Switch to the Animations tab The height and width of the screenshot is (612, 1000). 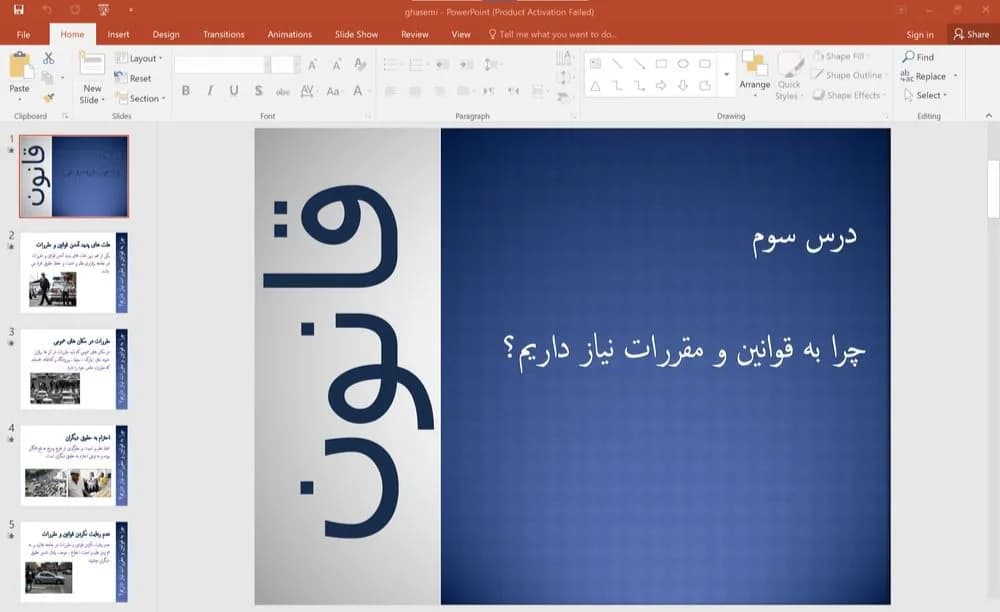(290, 34)
